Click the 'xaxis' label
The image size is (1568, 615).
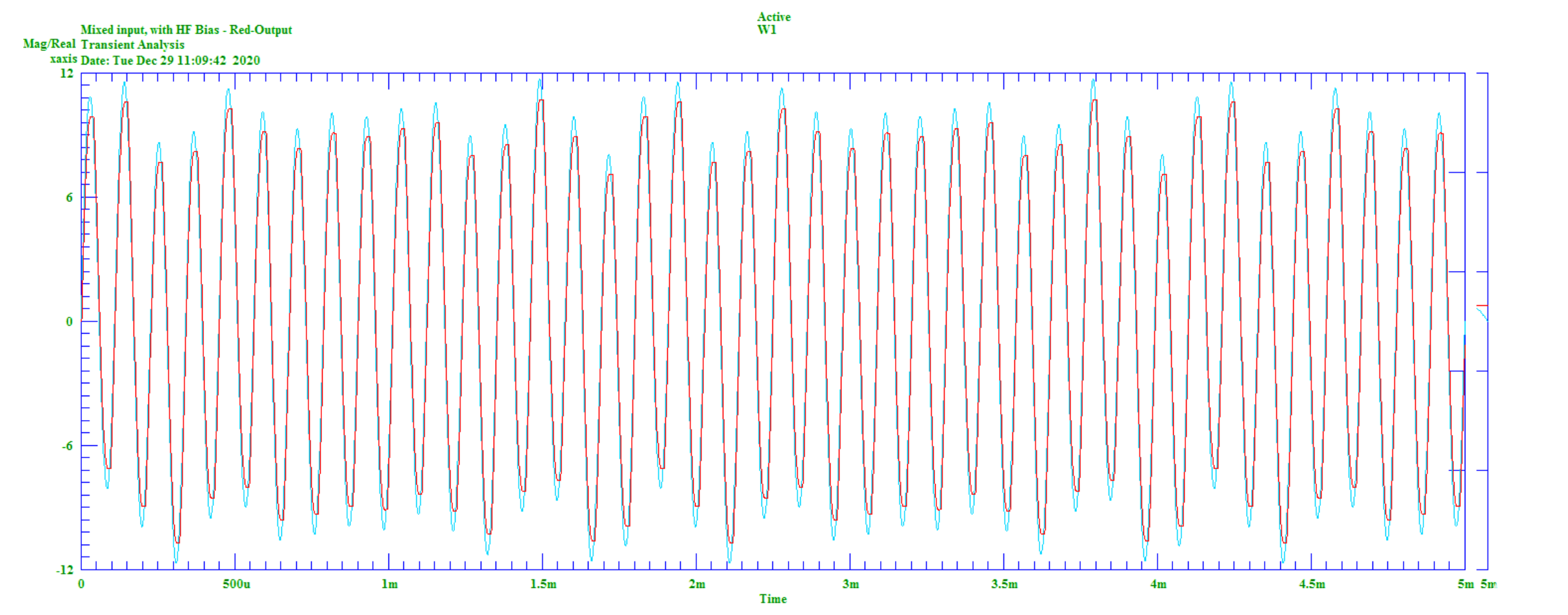pyautogui.click(x=64, y=59)
